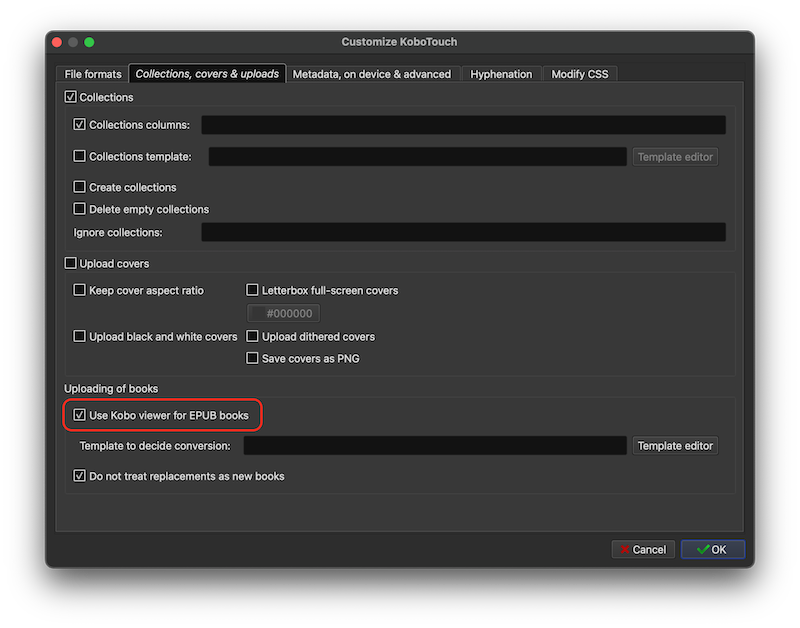Switch to the Modify CSS tab

coord(580,74)
